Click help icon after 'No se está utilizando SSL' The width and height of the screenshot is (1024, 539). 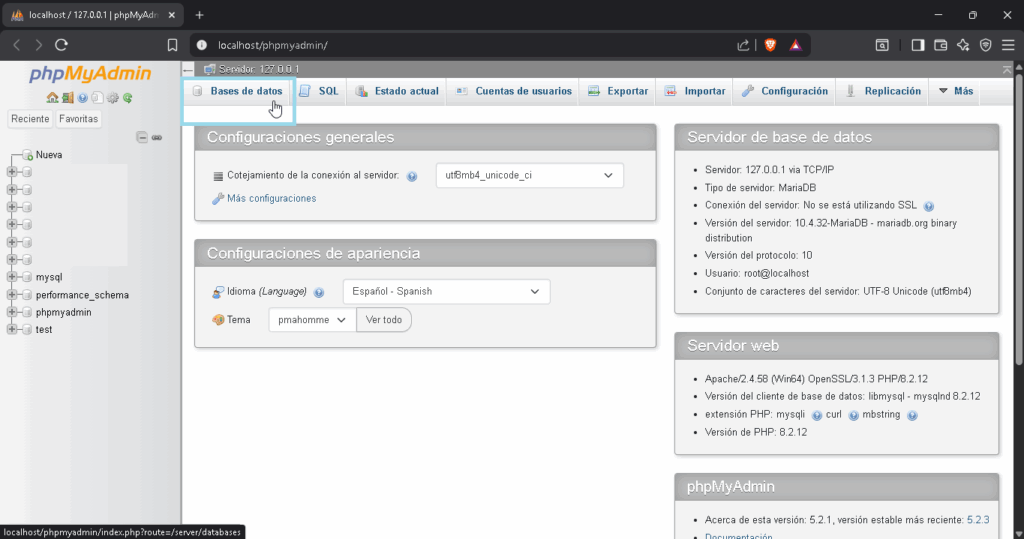click(929, 206)
